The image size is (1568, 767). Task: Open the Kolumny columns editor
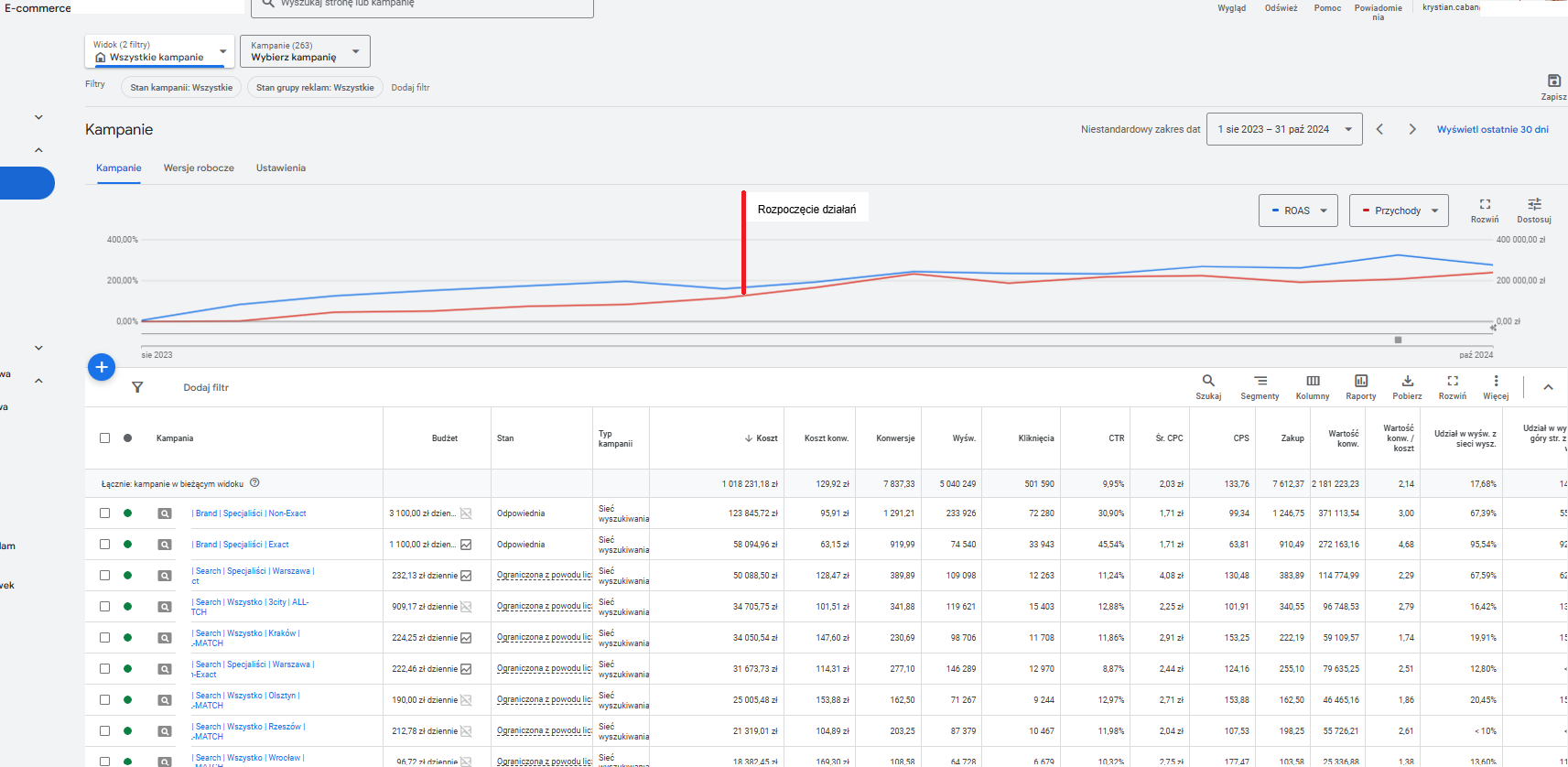coord(1313,387)
